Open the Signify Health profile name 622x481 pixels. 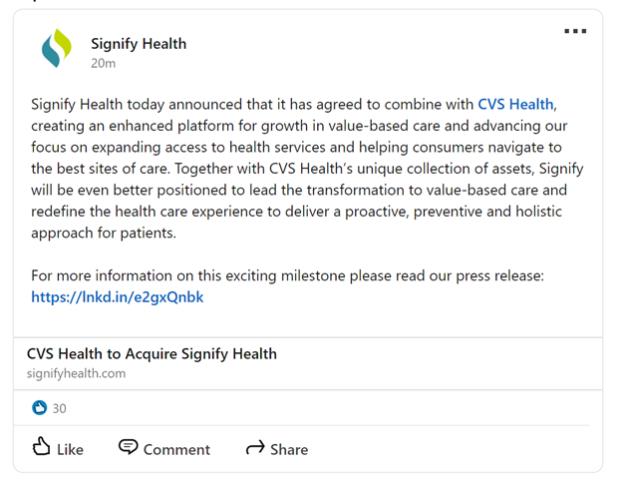[138, 43]
